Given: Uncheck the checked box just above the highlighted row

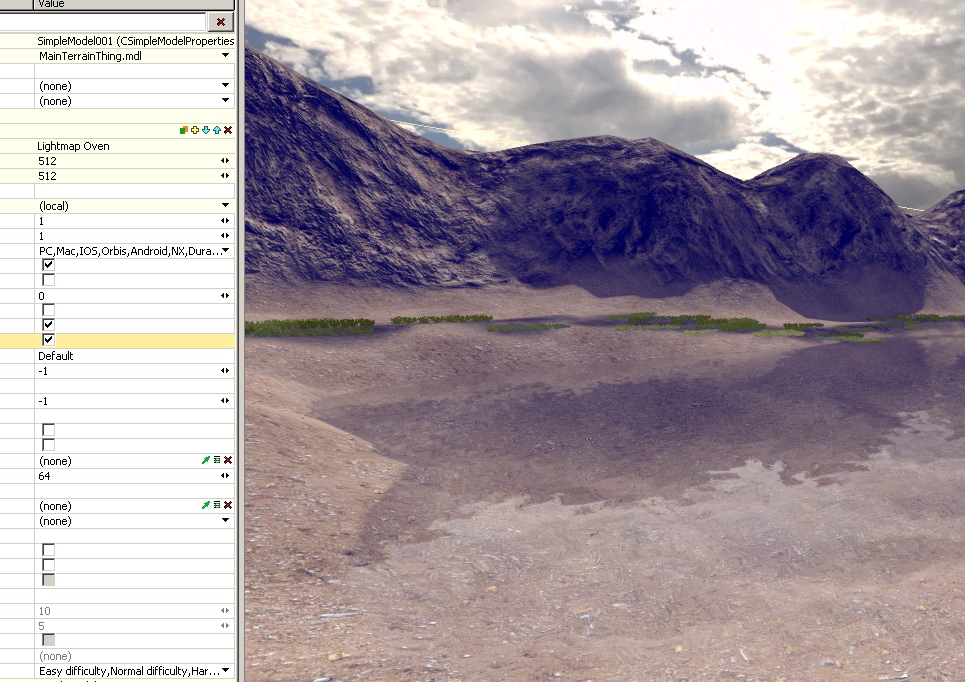Looking at the screenshot, I should click(48, 325).
